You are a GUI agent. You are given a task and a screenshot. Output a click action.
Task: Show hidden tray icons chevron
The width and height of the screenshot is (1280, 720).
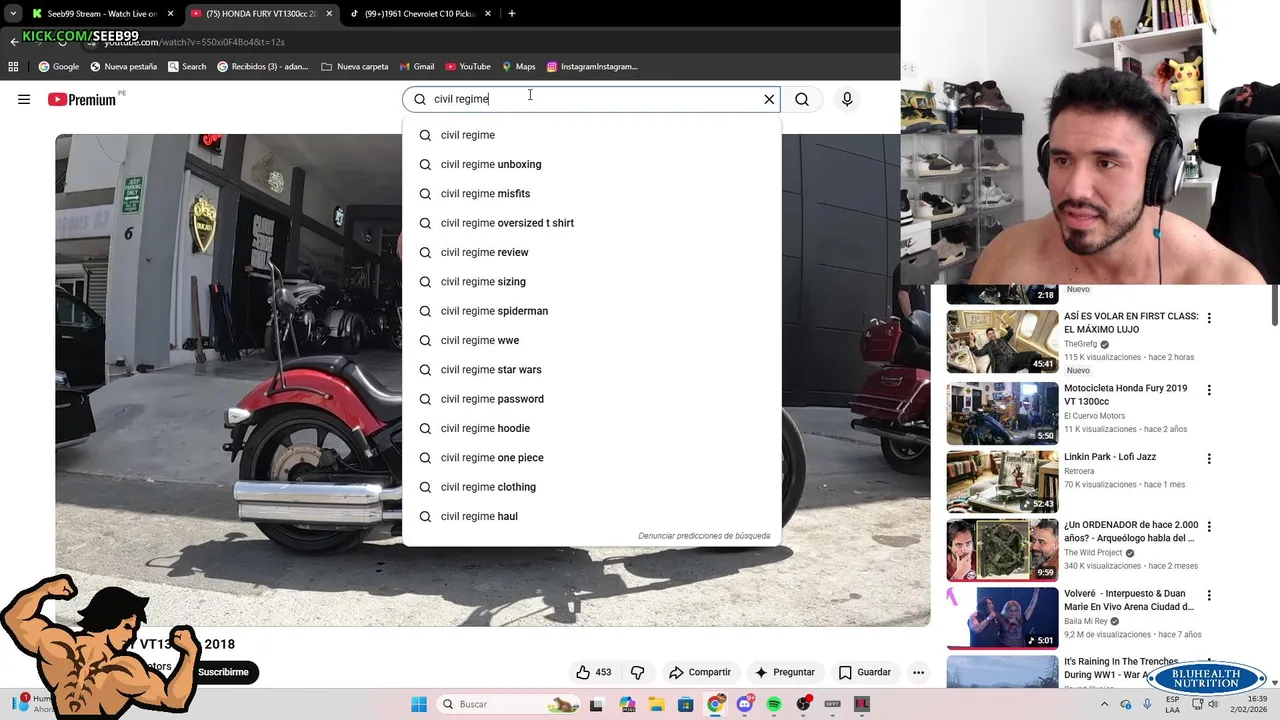pos(1107,704)
